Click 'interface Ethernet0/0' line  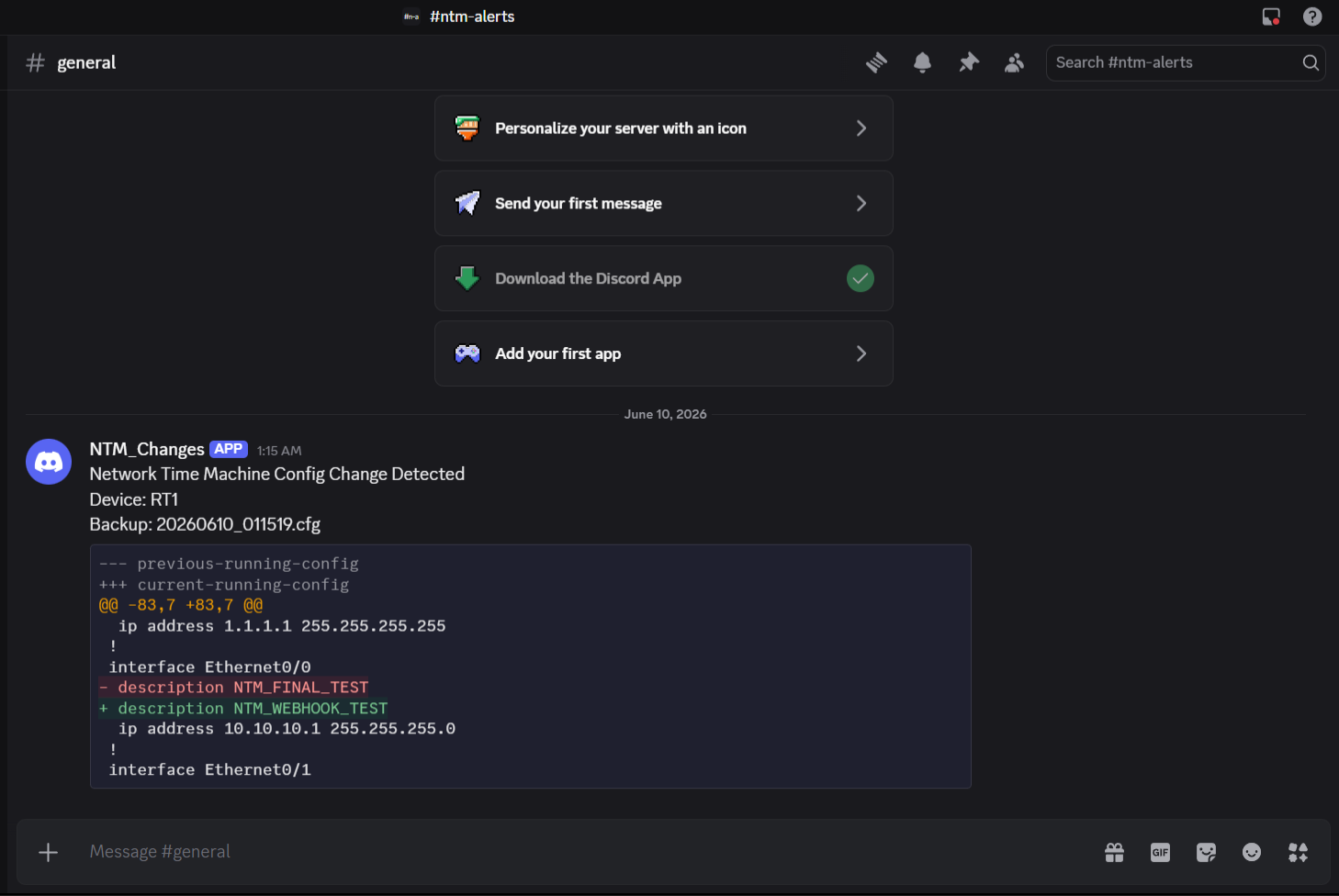209,667
